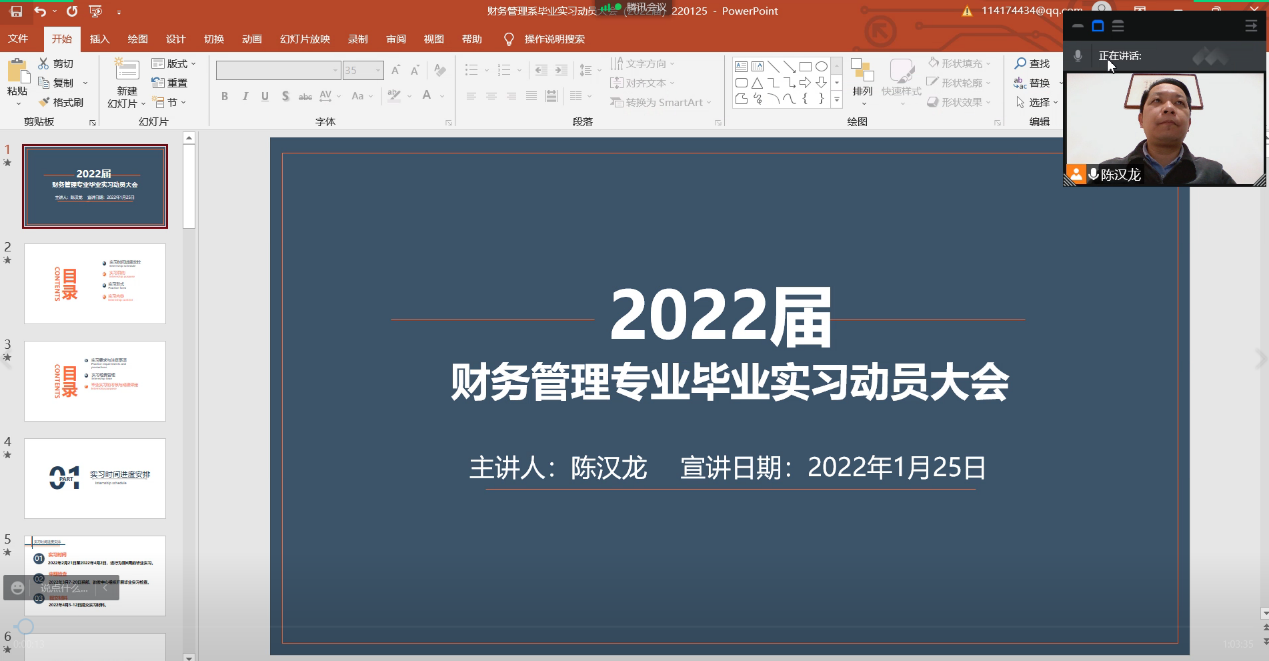This screenshot has height=661, width=1269.
Task: Click the lightbulb Tell Me icon
Action: coord(509,39)
